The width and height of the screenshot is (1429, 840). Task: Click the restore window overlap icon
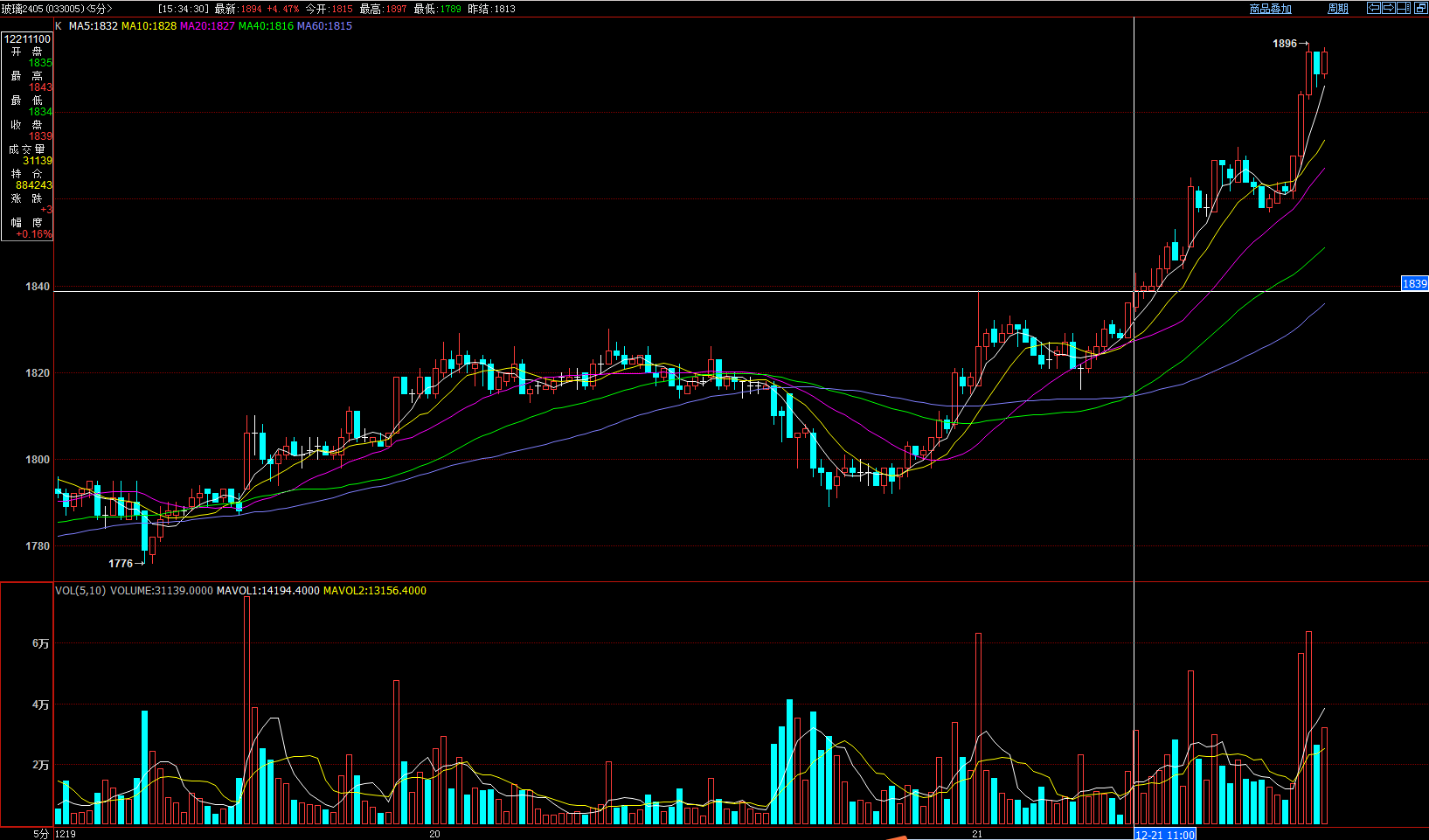point(1421,8)
